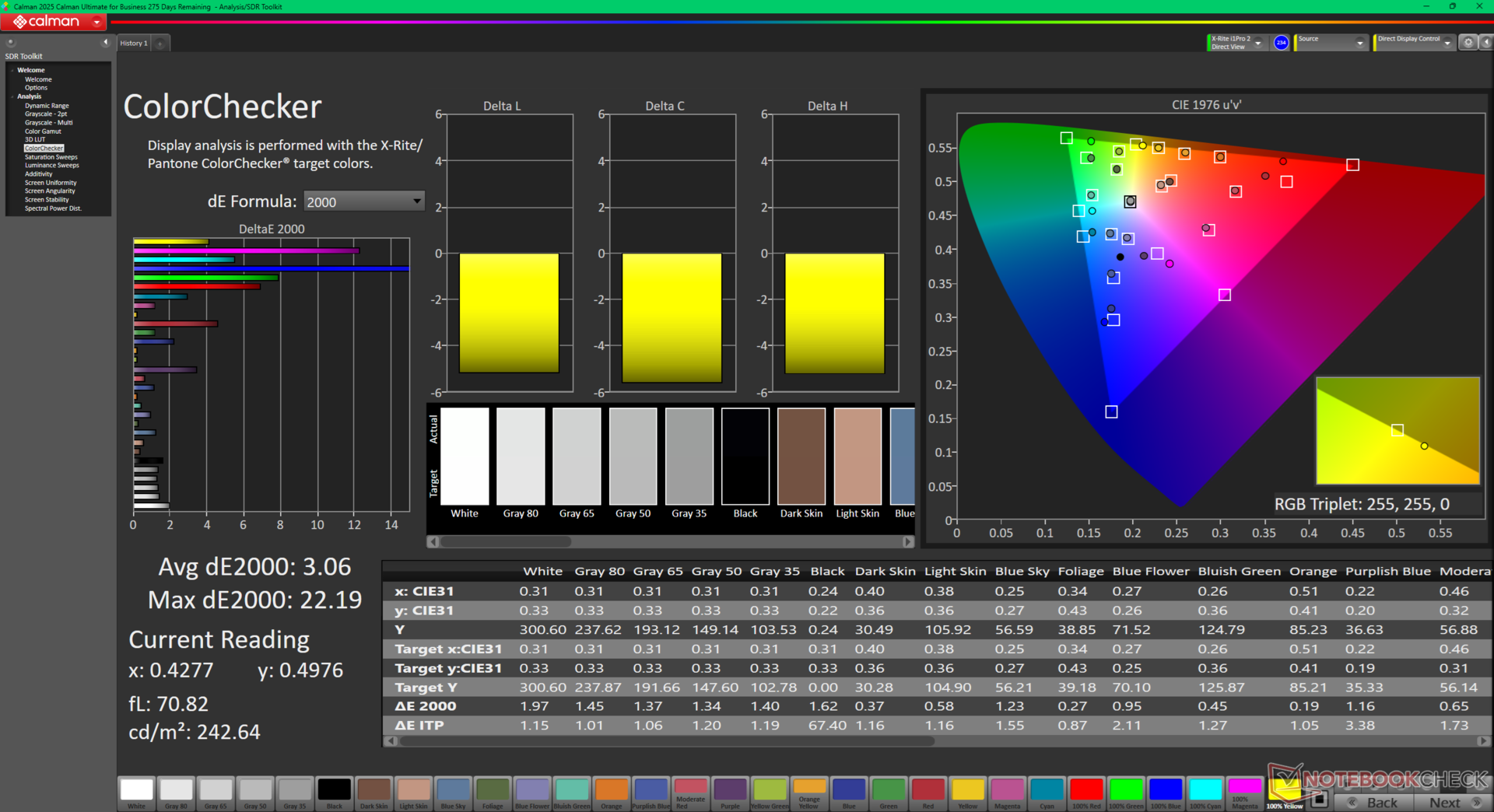This screenshot has width=1494, height=812.
Task: Collapse the SDR Toolkit sidebar arrow
Action: click(x=105, y=43)
